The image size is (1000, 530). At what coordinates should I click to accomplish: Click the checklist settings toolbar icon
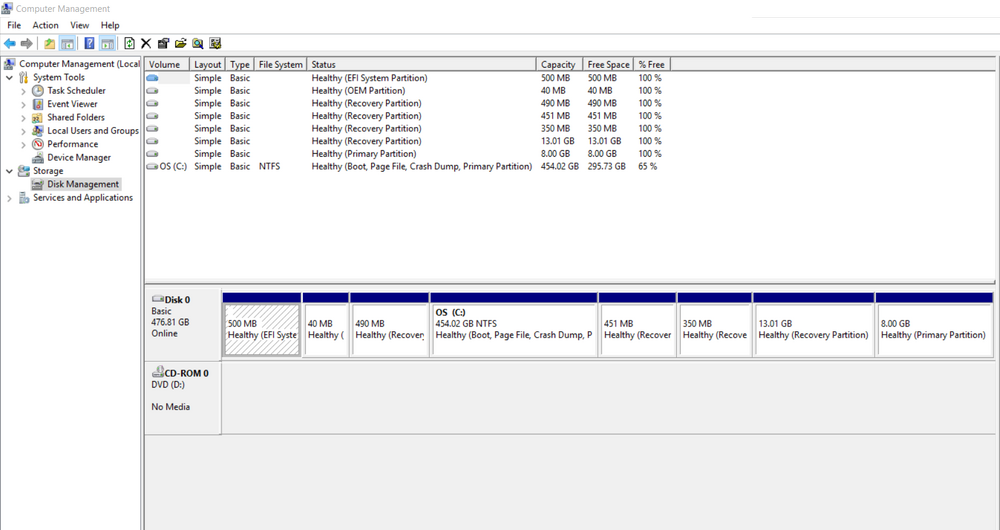[x=215, y=43]
